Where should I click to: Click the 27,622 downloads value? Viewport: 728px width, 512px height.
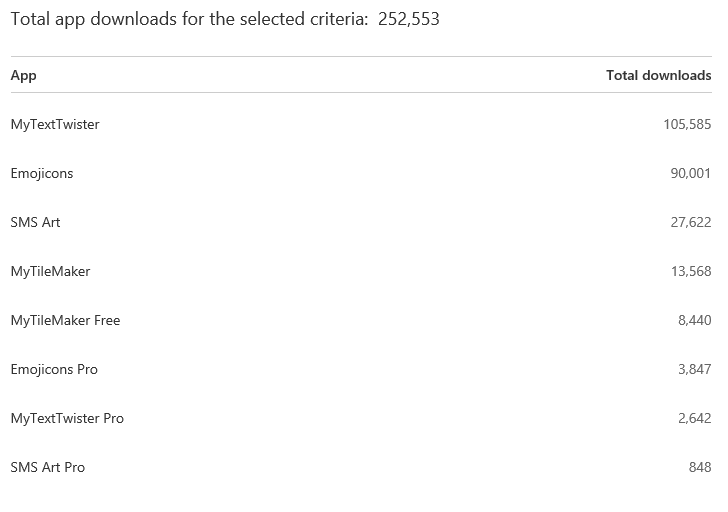690,222
